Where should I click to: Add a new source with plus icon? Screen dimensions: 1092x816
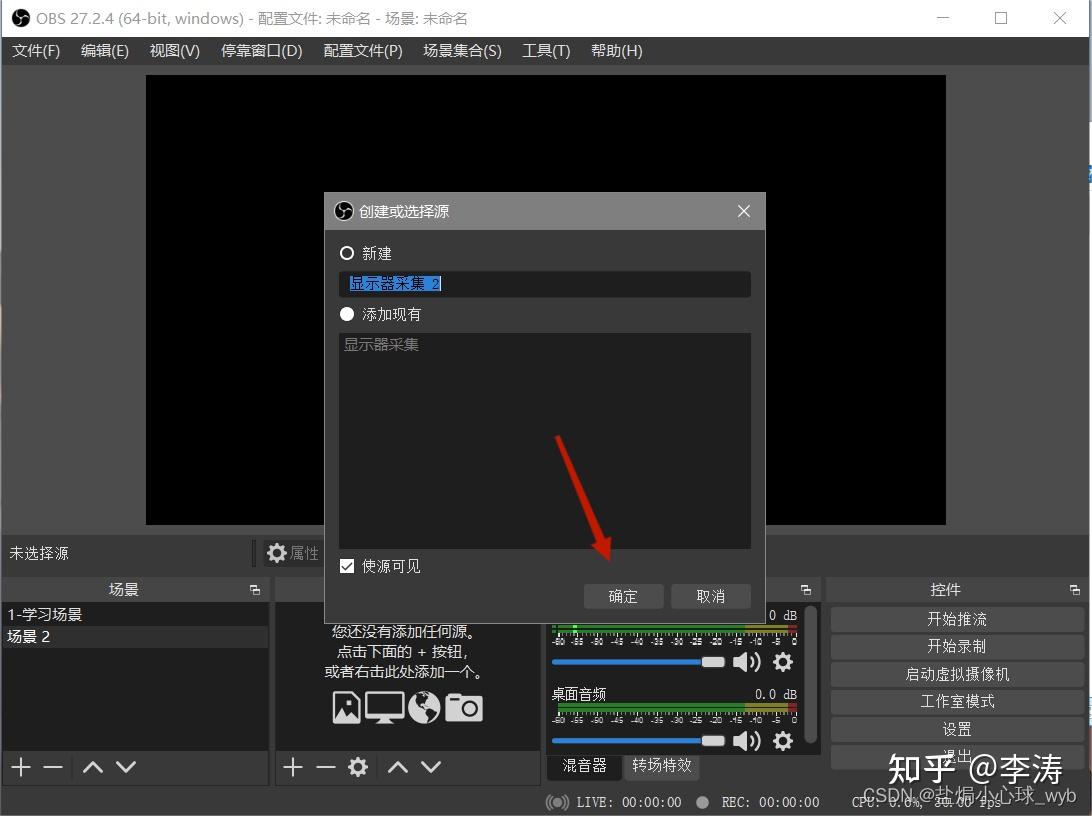click(293, 767)
